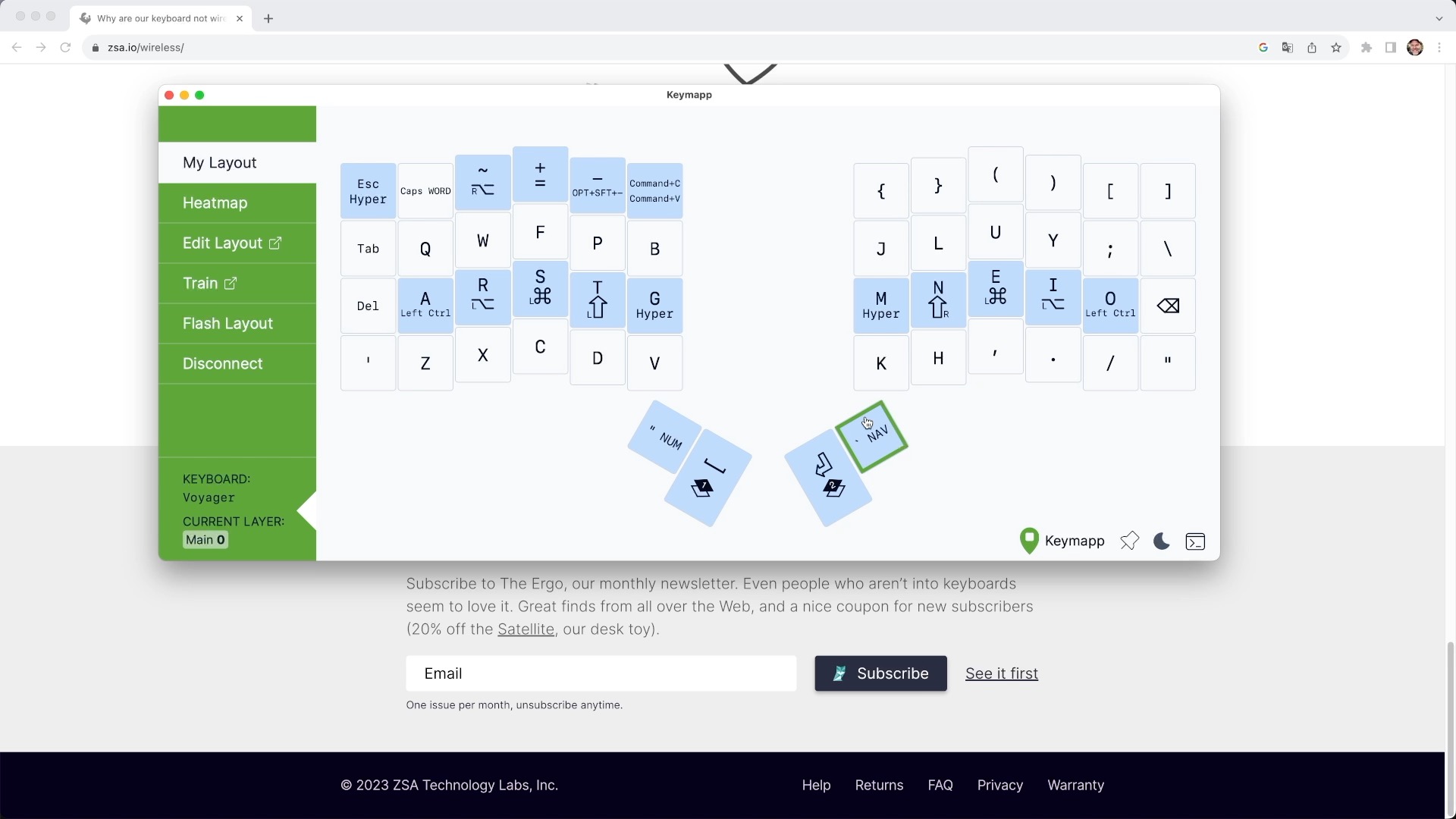Click the Heatmap view in sidebar
The image size is (1456, 819).
click(x=215, y=203)
